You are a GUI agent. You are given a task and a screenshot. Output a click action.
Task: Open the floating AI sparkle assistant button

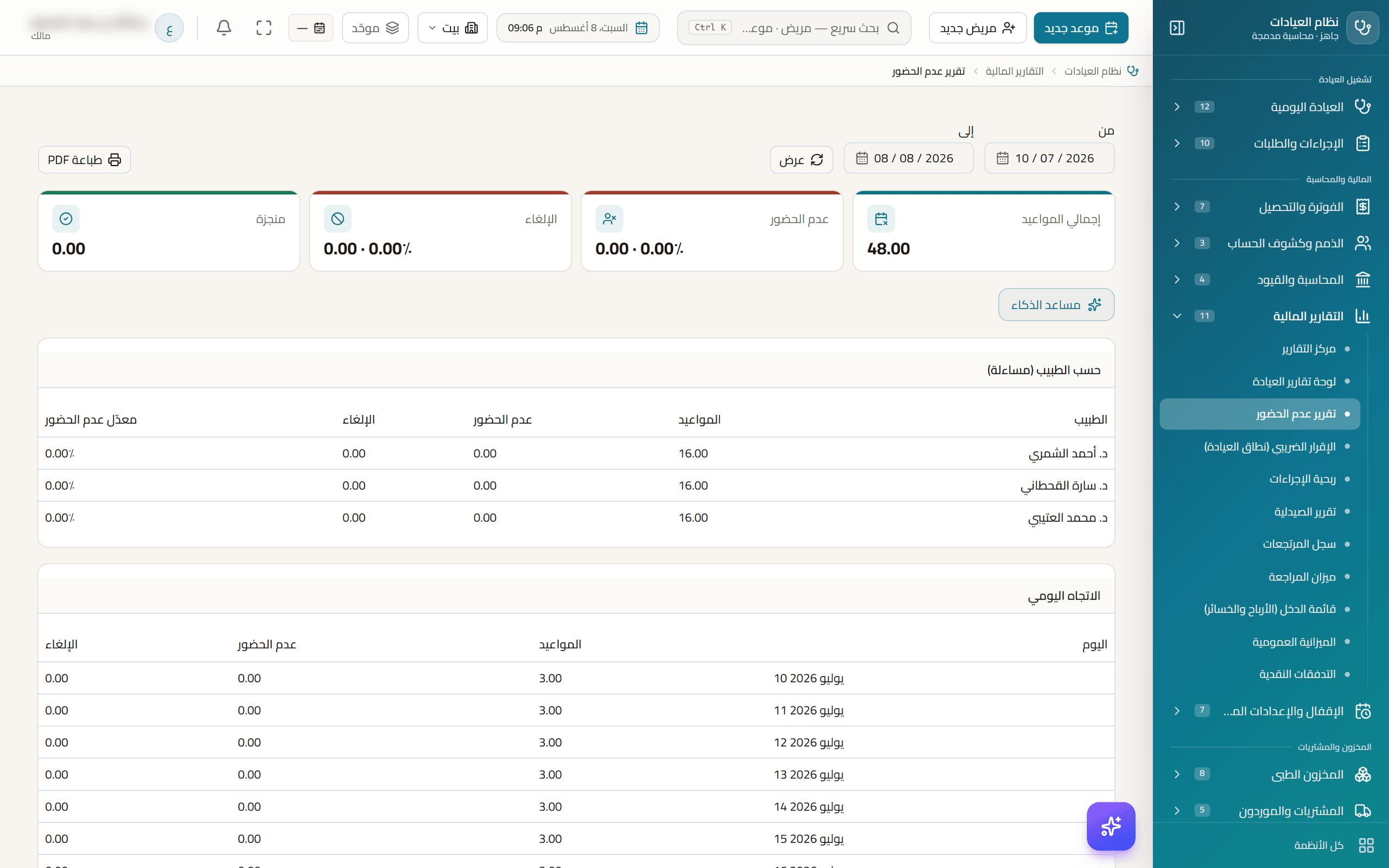pyautogui.click(x=1111, y=826)
